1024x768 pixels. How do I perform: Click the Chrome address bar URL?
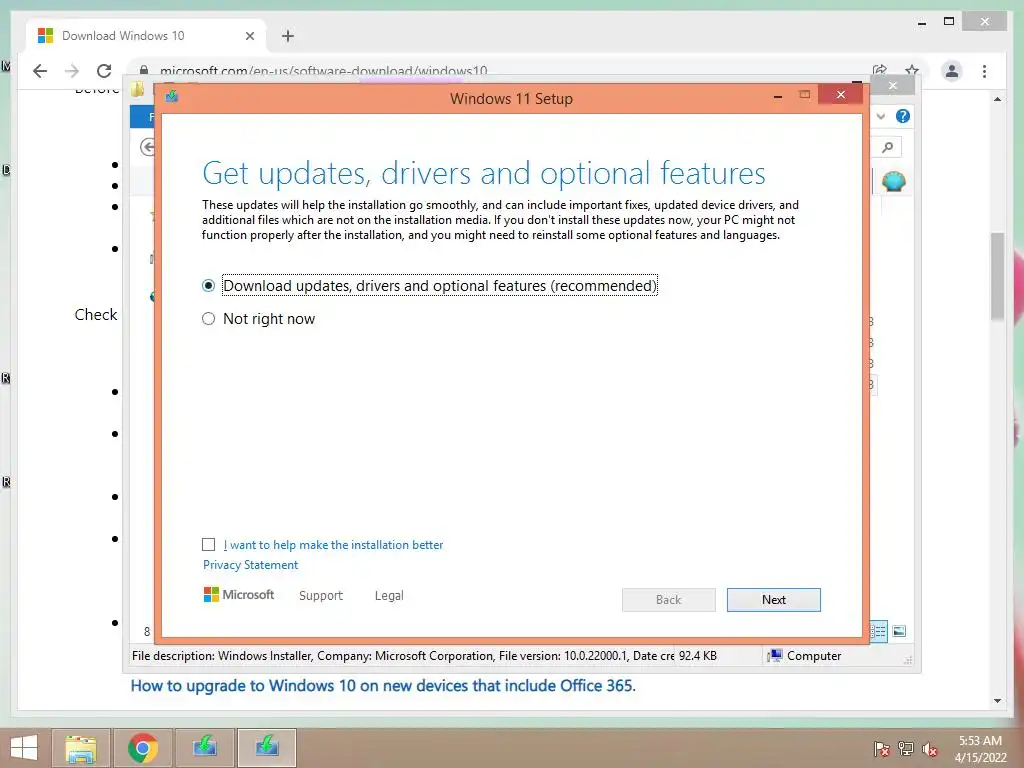[323, 71]
